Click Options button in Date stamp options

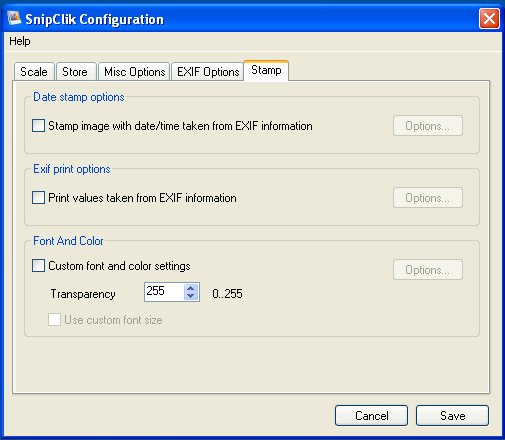click(x=428, y=126)
